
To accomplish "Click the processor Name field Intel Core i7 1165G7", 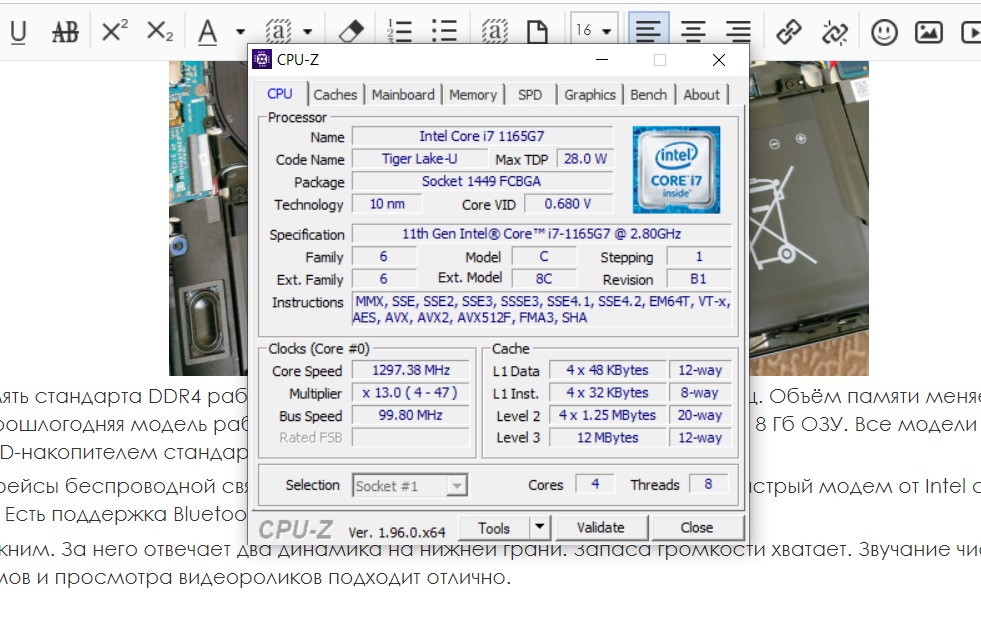I will (482, 136).
